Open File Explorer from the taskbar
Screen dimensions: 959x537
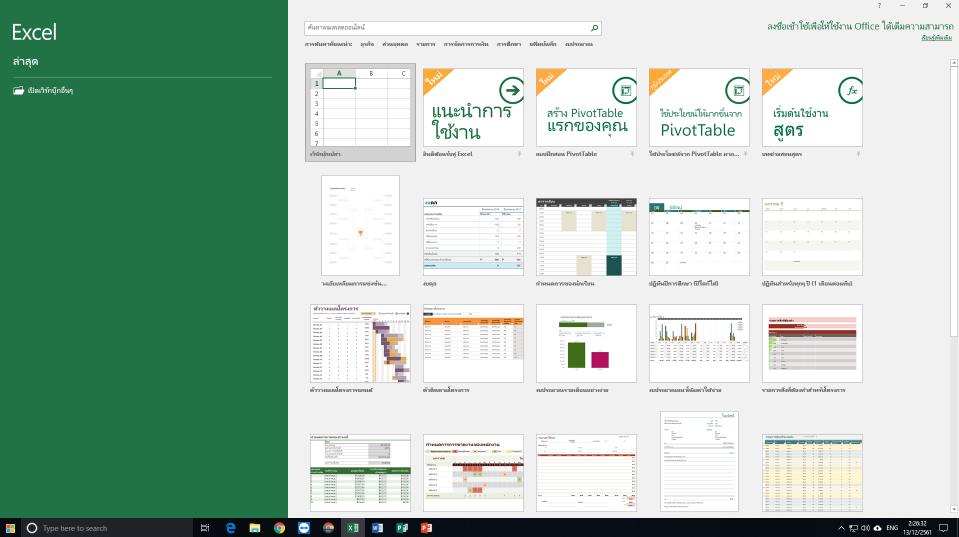coord(255,528)
